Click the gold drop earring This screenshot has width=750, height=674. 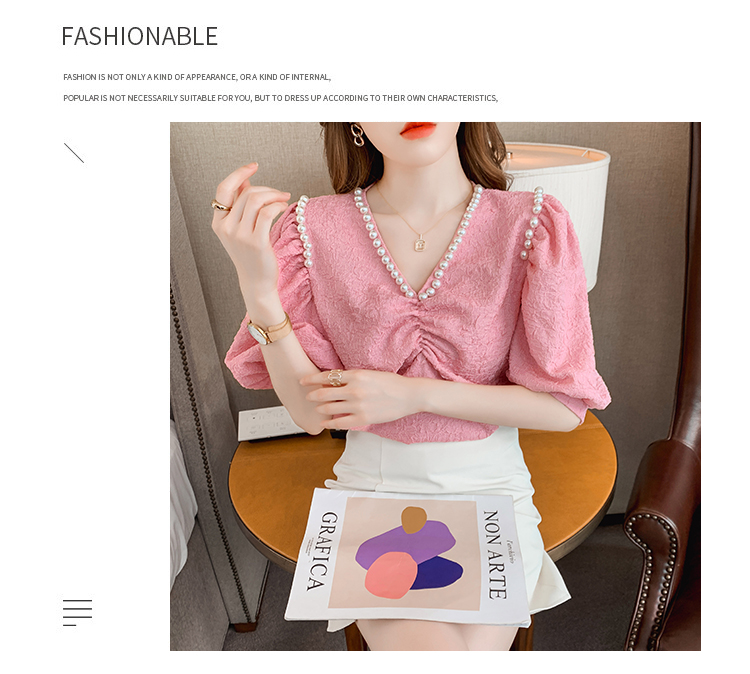(356, 134)
